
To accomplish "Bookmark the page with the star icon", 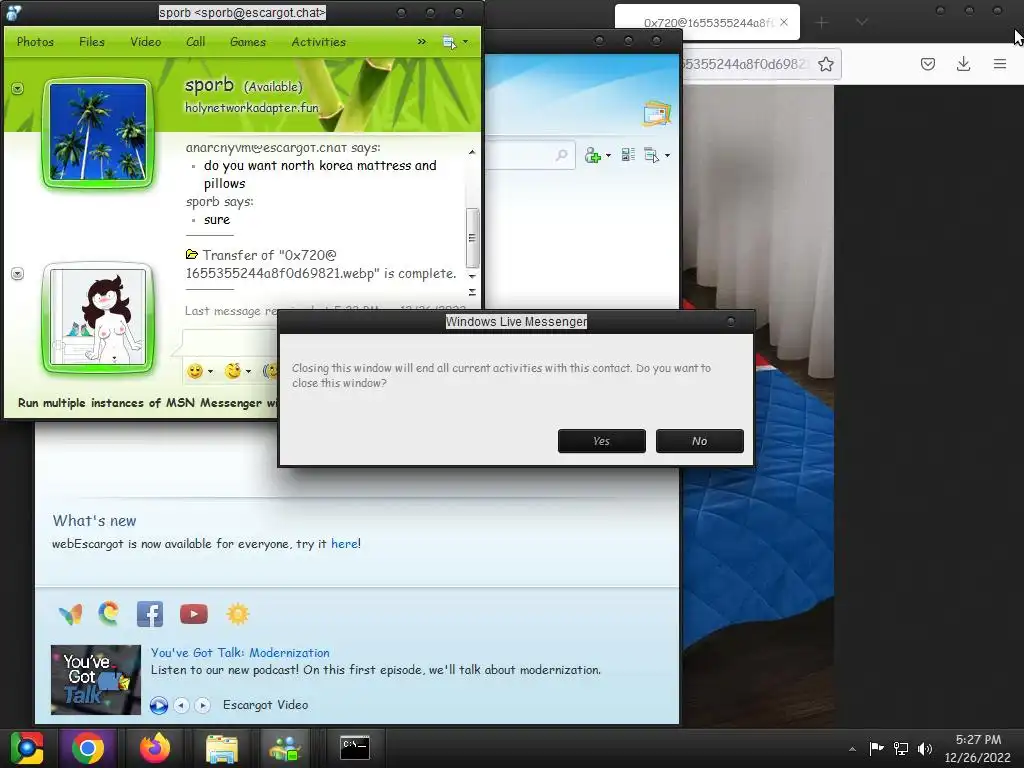I will click(825, 64).
